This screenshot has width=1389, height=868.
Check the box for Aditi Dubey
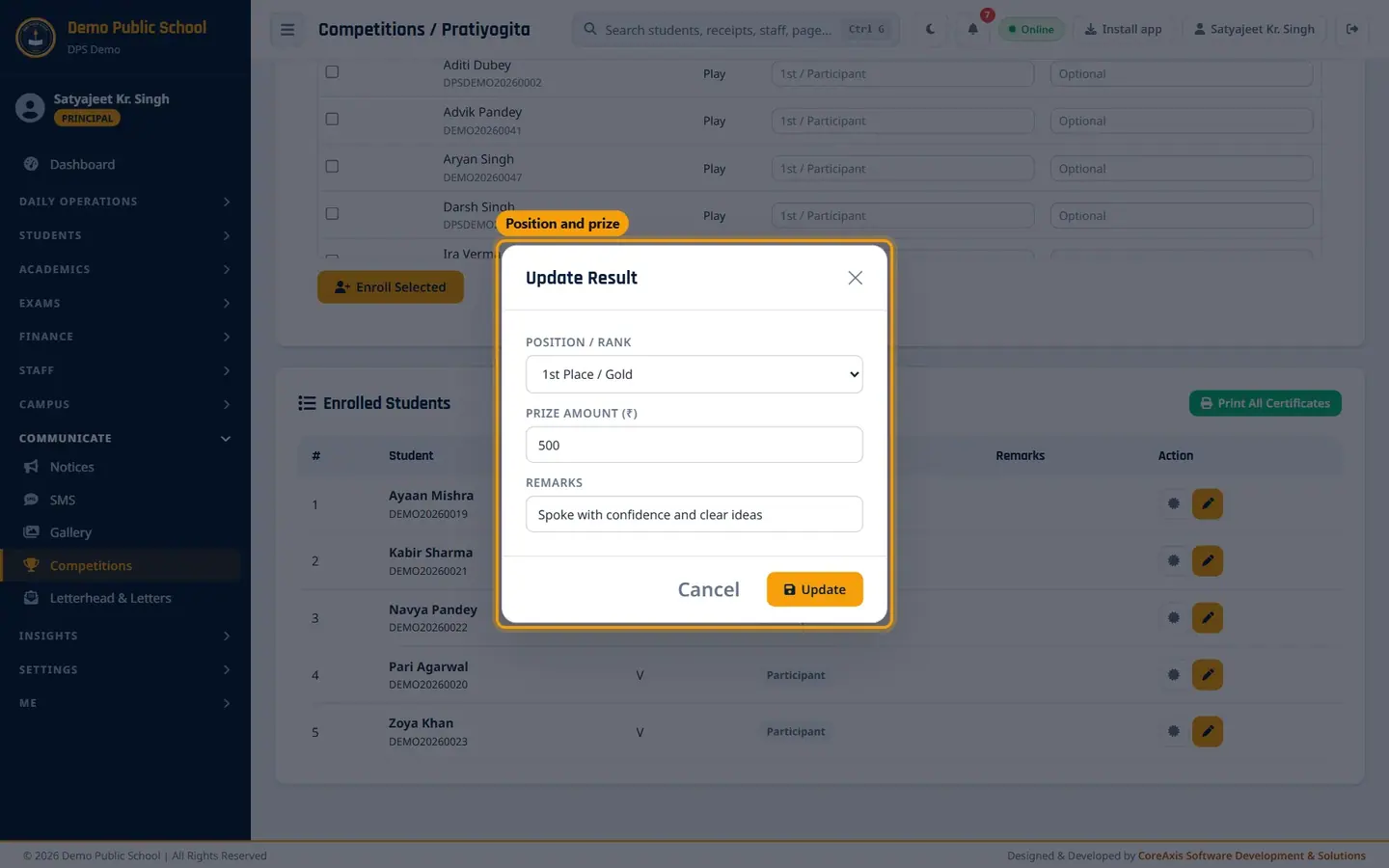pos(332,71)
